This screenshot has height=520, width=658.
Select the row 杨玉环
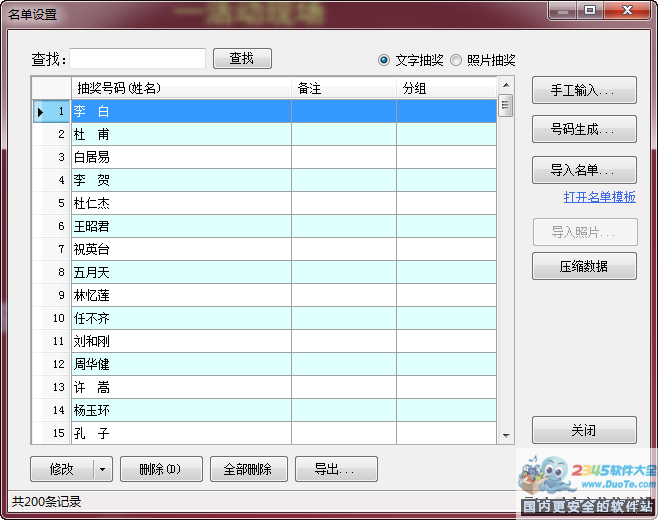(x=264, y=410)
